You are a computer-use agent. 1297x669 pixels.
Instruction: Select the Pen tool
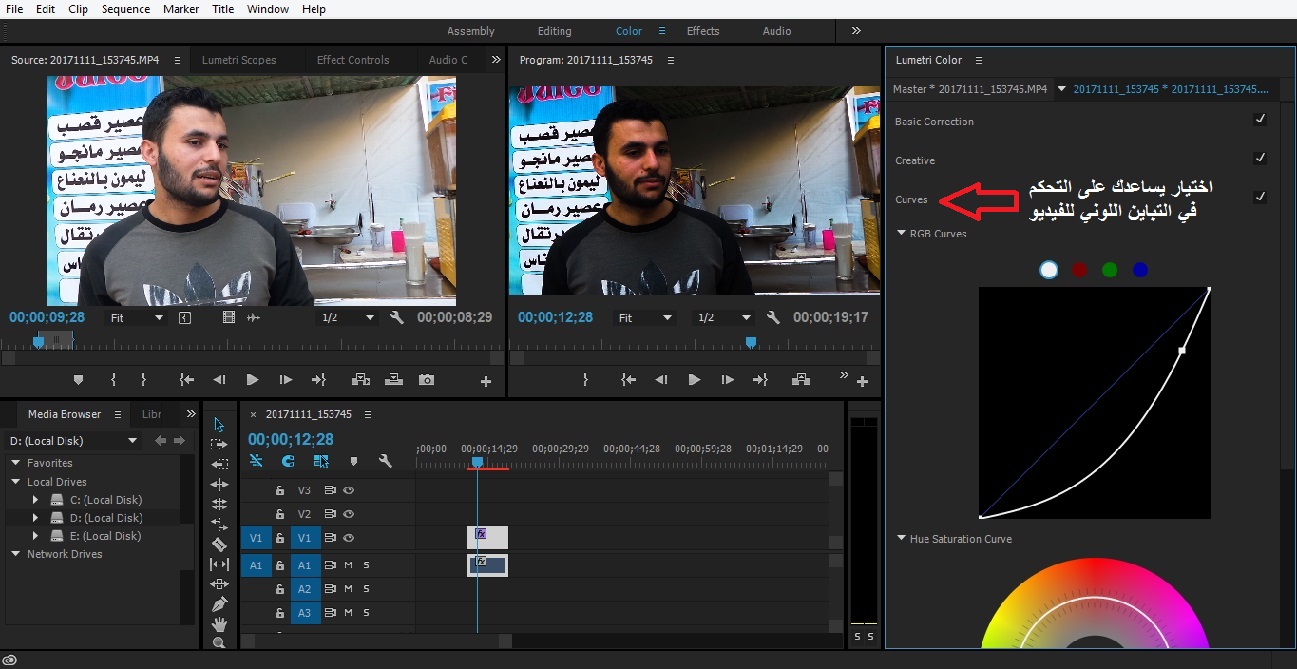(x=220, y=605)
